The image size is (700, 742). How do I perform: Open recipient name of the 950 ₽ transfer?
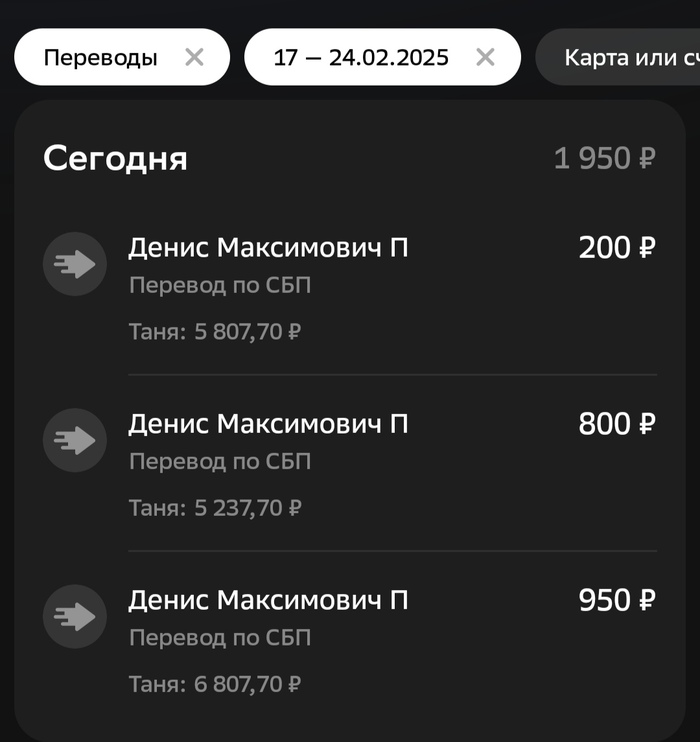point(268,600)
